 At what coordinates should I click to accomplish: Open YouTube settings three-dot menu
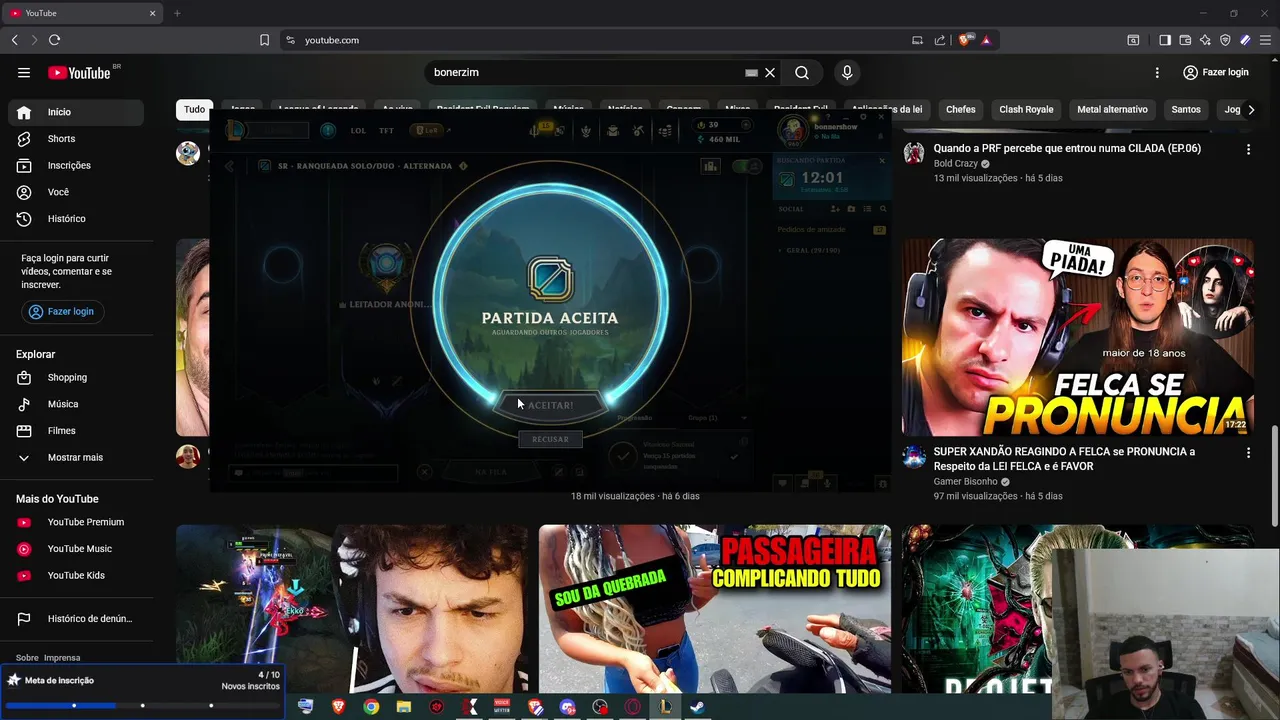pos(1157,72)
